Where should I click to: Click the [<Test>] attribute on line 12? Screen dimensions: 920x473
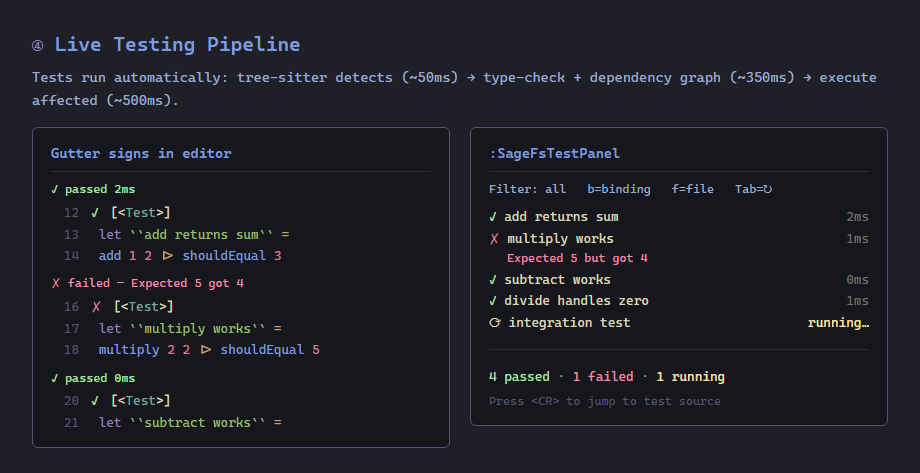point(141,212)
